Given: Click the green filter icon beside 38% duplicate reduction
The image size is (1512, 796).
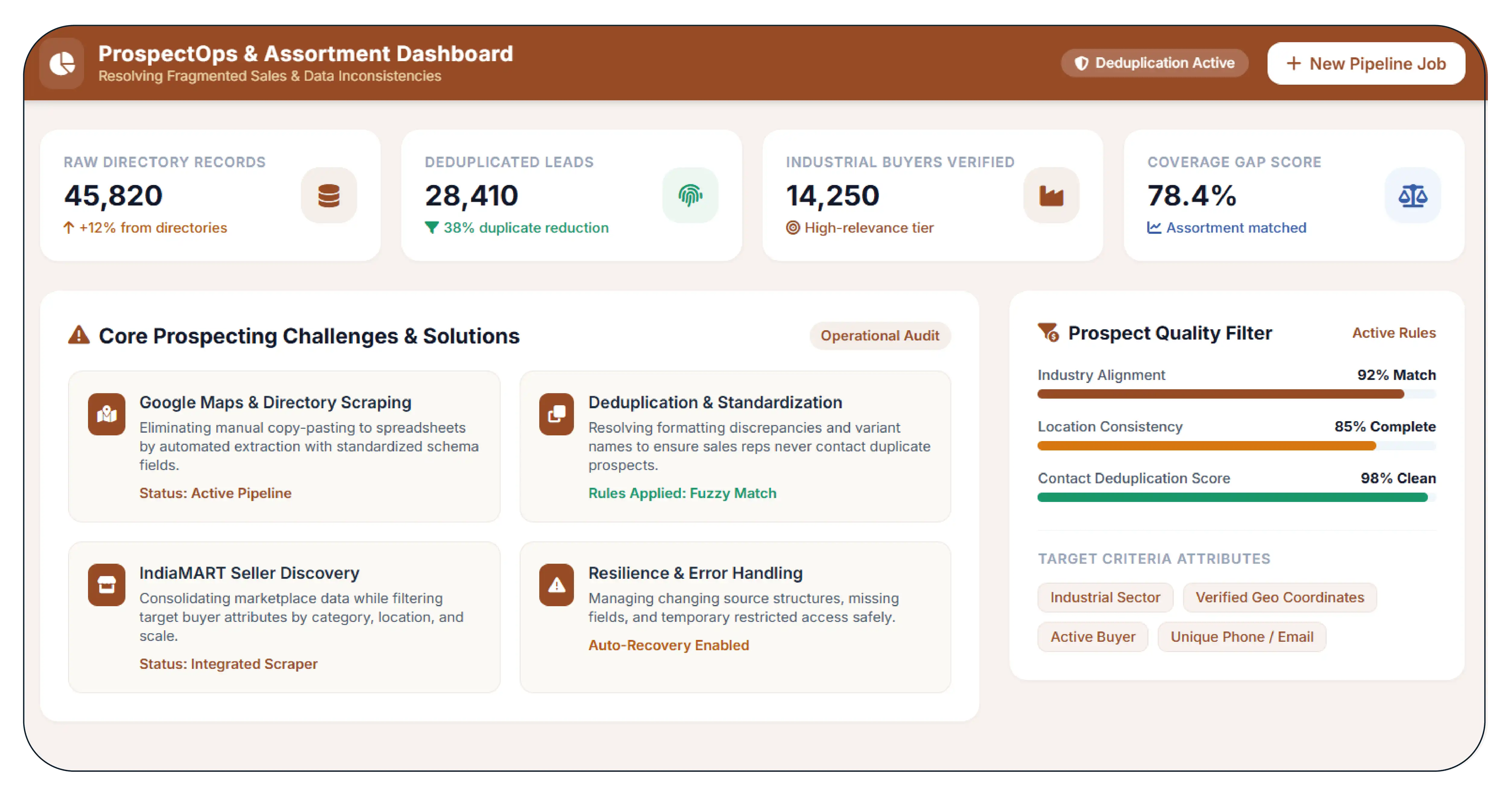Looking at the screenshot, I should click(431, 227).
